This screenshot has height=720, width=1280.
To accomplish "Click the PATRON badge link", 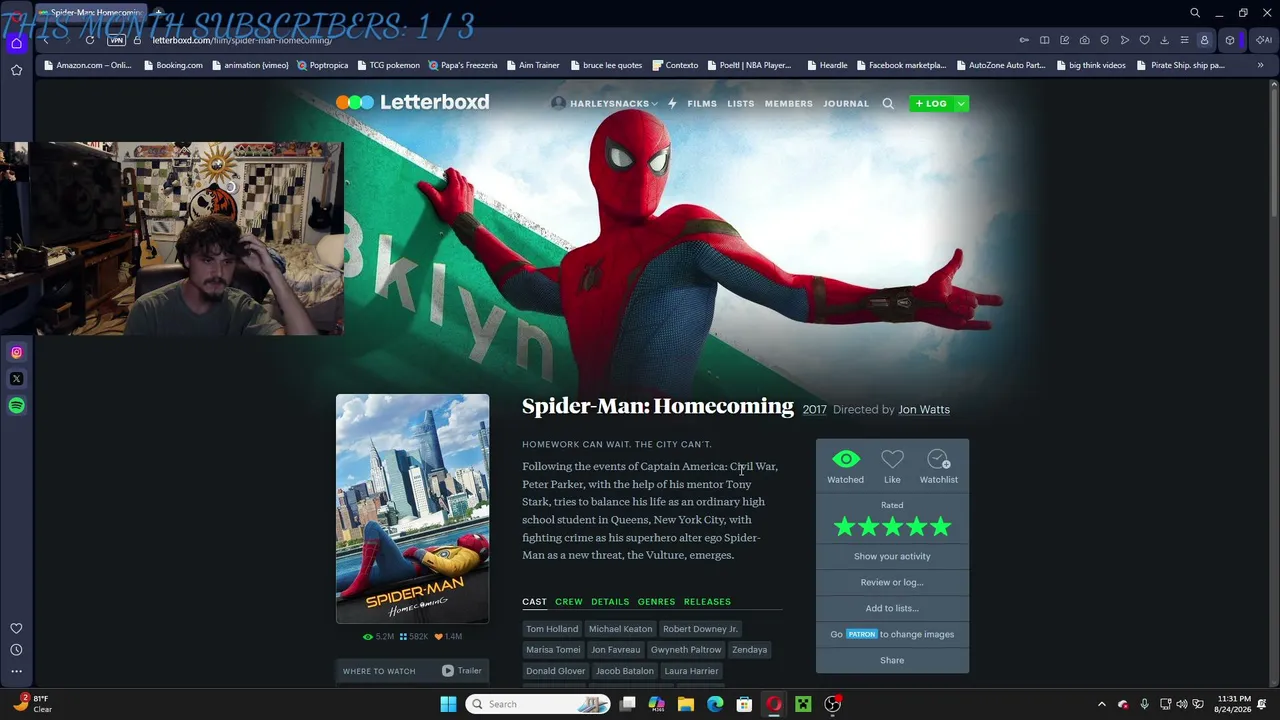I will click(861, 634).
